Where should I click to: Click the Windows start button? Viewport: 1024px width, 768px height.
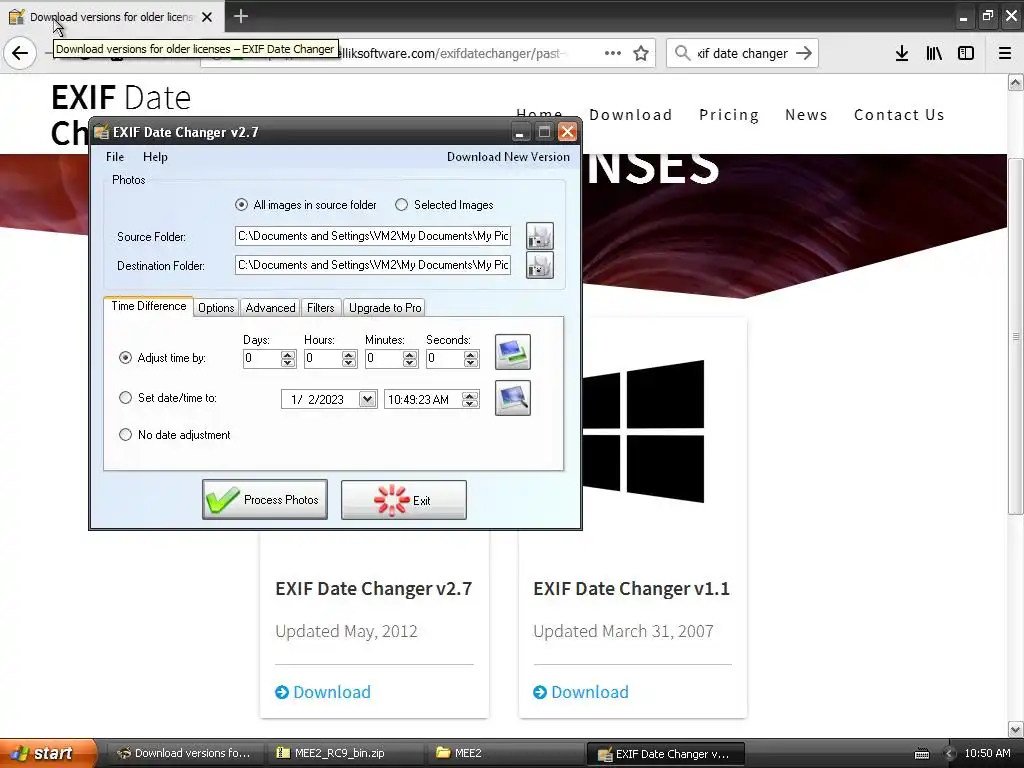(47, 754)
